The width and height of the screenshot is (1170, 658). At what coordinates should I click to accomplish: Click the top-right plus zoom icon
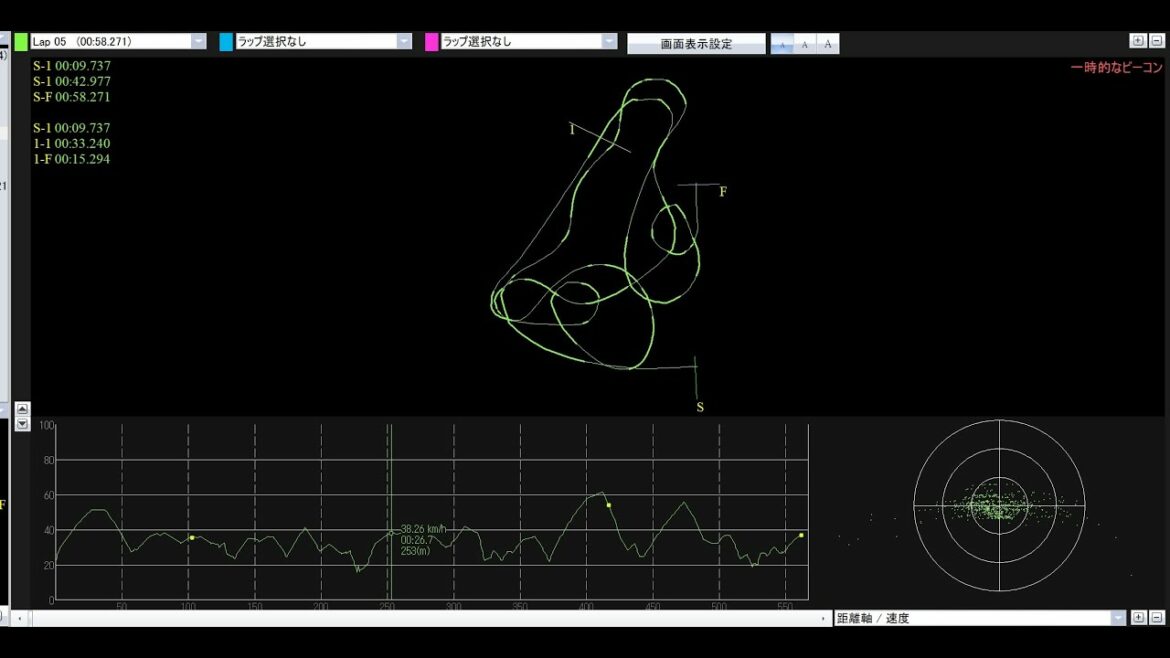1137,41
